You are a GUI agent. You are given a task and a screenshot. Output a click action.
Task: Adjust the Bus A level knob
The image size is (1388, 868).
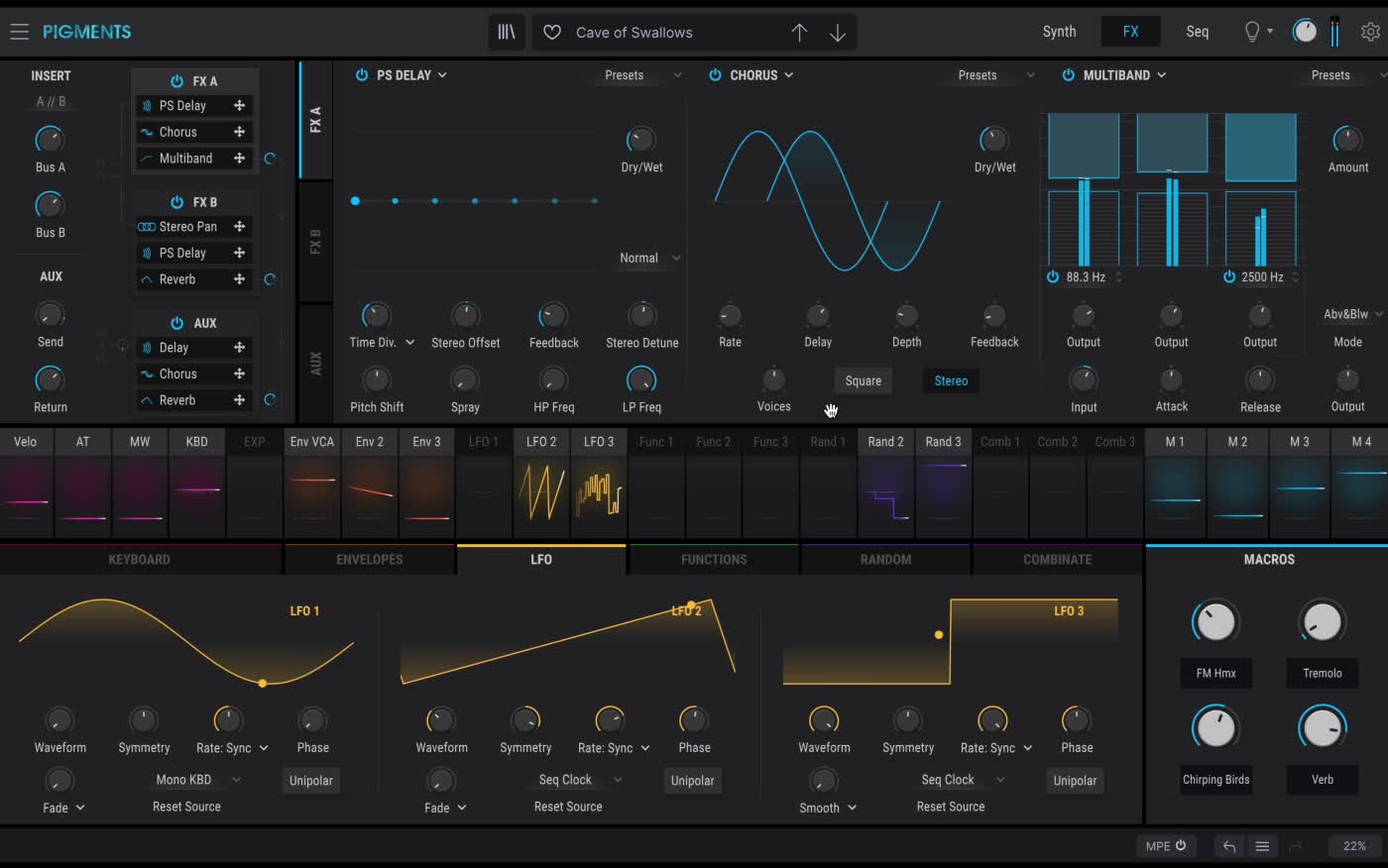[50, 140]
